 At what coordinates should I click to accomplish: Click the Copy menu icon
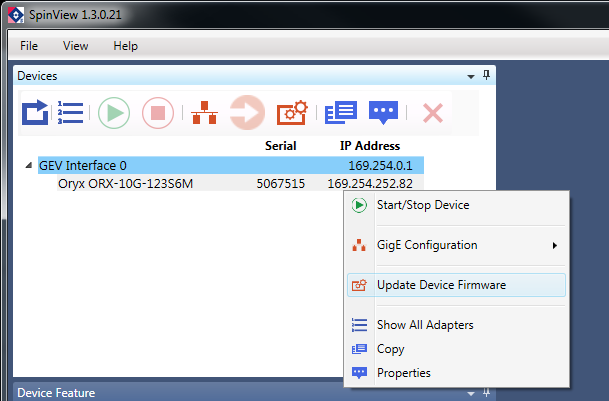(359, 349)
